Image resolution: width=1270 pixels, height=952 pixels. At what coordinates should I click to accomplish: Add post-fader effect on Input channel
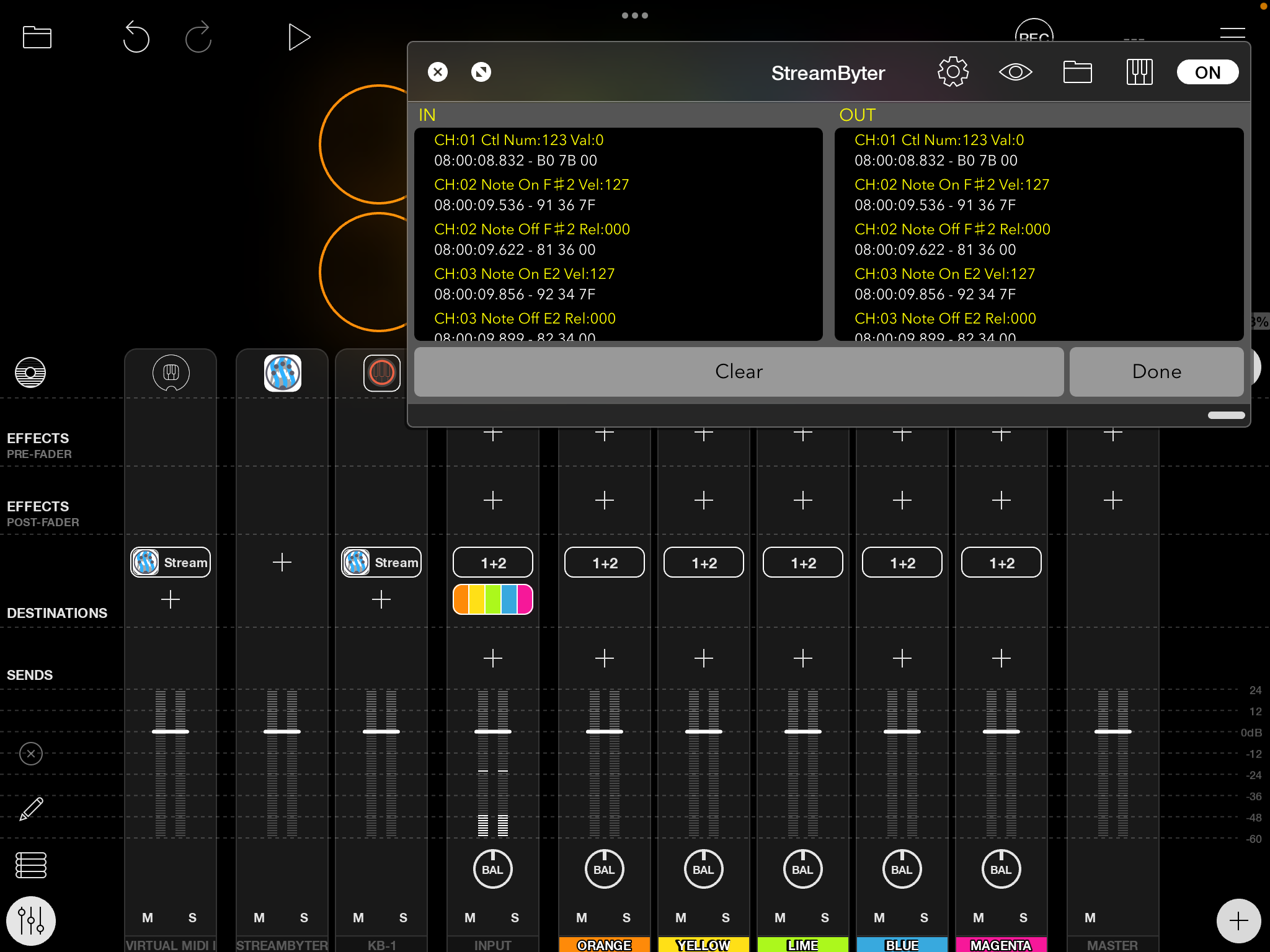click(x=493, y=500)
